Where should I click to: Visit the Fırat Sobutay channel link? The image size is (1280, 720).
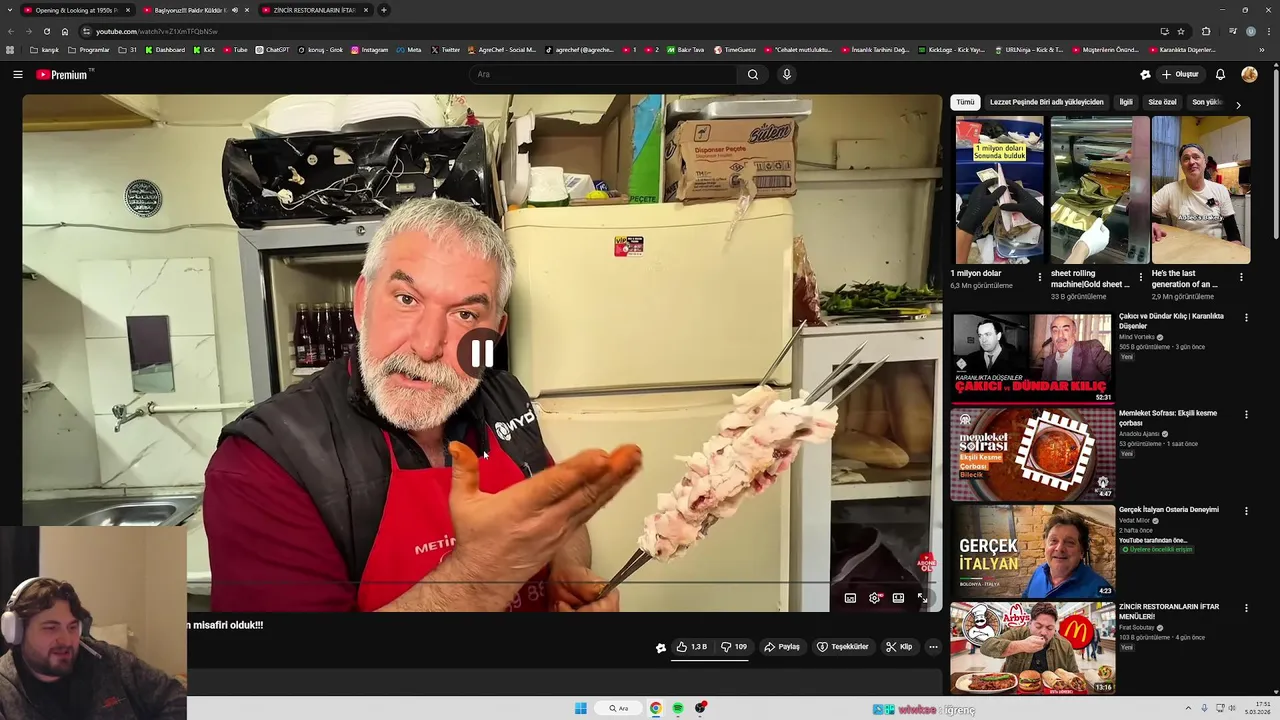click(x=1138, y=628)
